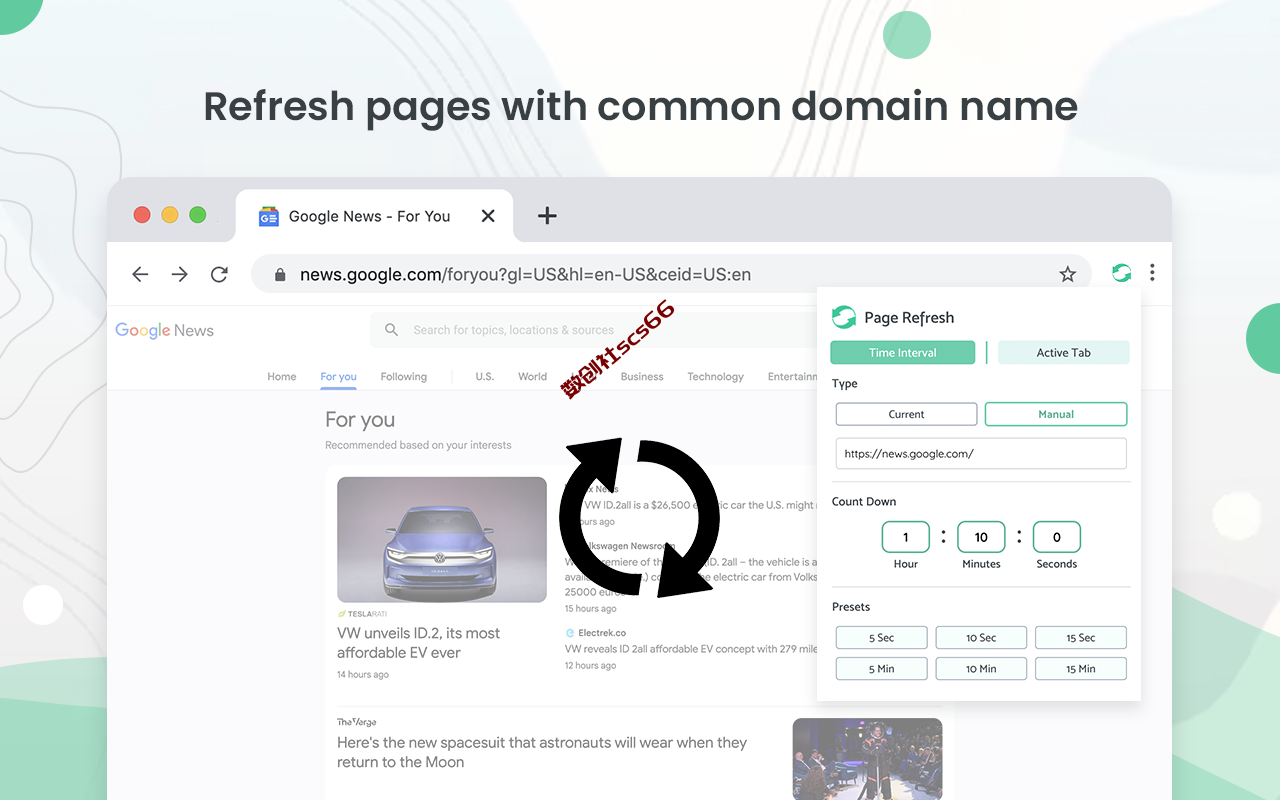The height and width of the screenshot is (800, 1280).
Task: Switch to Time Interval mode
Action: (903, 353)
